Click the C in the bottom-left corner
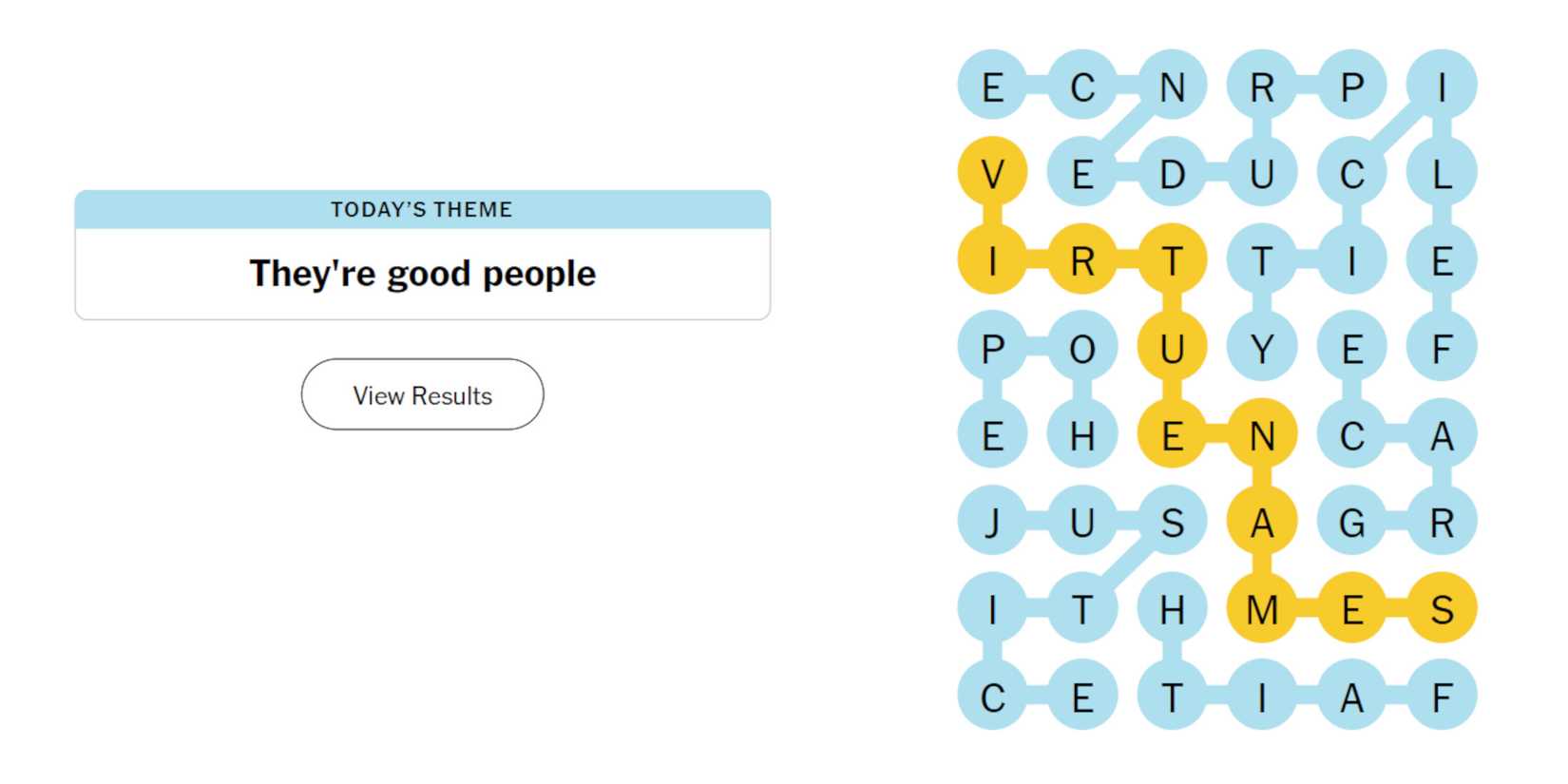Image resolution: width=1568 pixels, height=784 pixels. [993, 696]
